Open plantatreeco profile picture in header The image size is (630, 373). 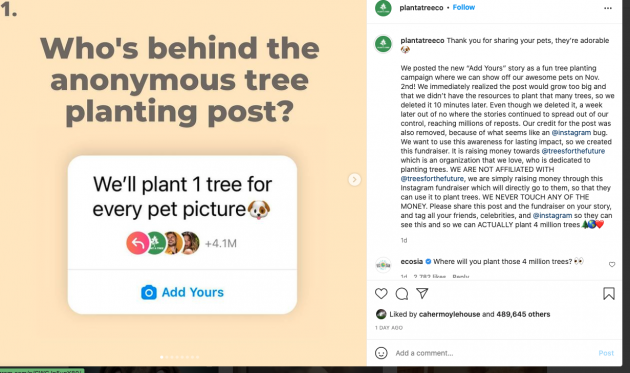tap(383, 8)
